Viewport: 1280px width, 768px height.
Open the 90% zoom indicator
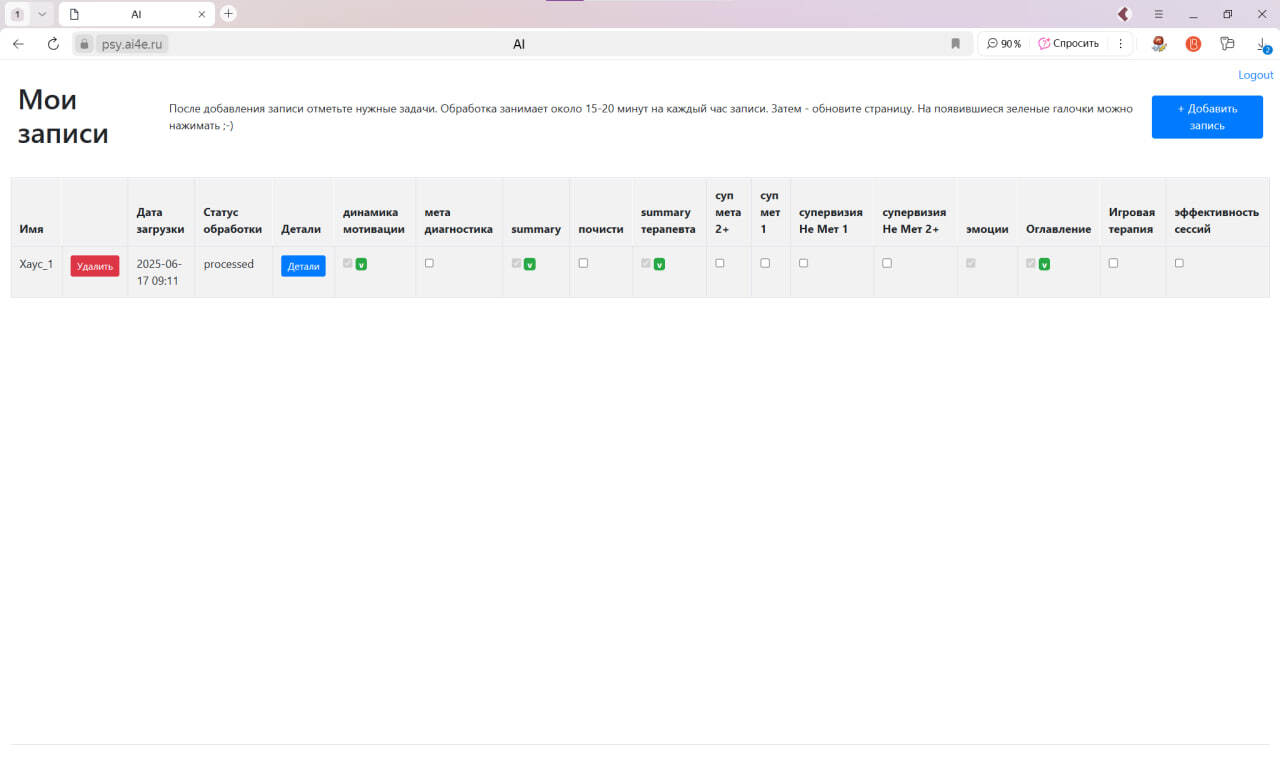(x=1003, y=44)
